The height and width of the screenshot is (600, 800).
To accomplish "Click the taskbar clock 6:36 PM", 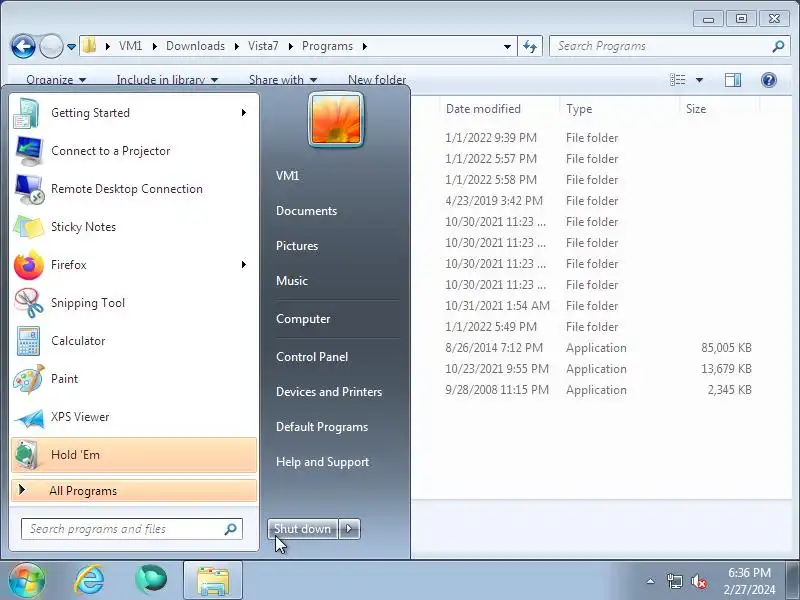I will coord(749,573).
